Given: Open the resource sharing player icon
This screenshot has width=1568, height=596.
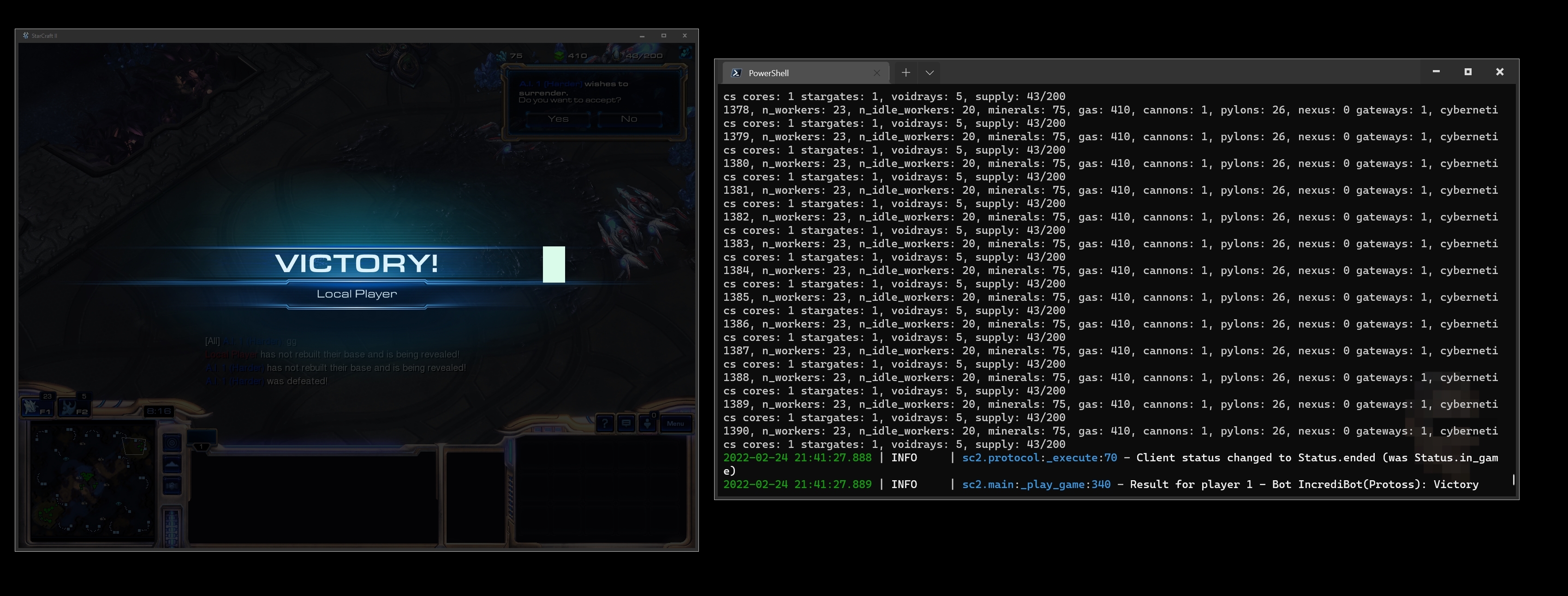Looking at the screenshot, I should coord(647,423).
